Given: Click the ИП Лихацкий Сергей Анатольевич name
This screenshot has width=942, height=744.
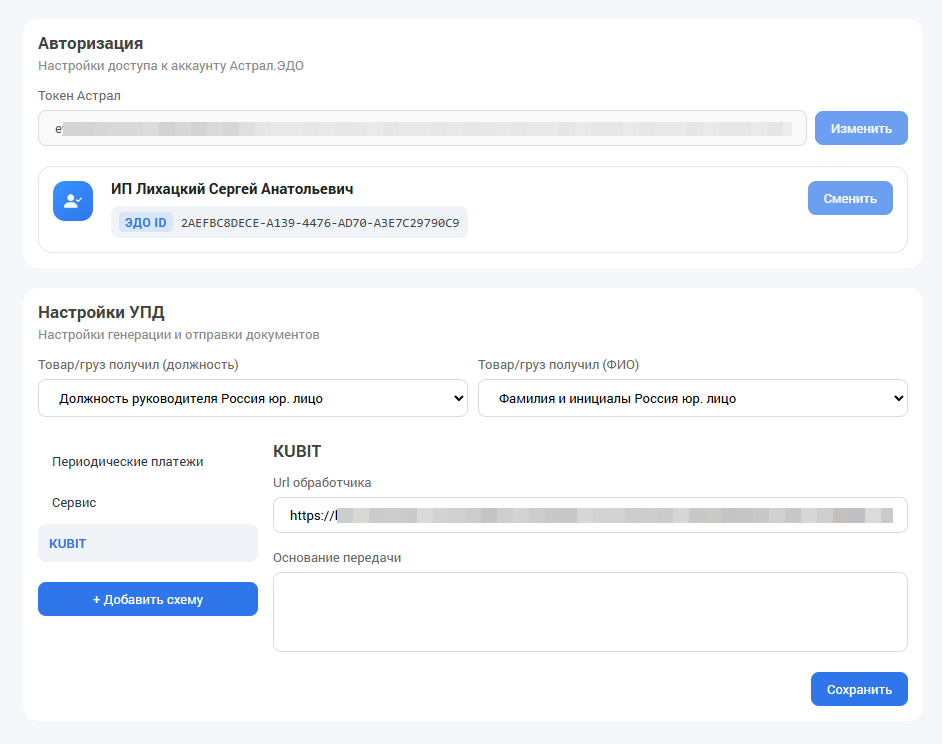Looking at the screenshot, I should coord(232,189).
